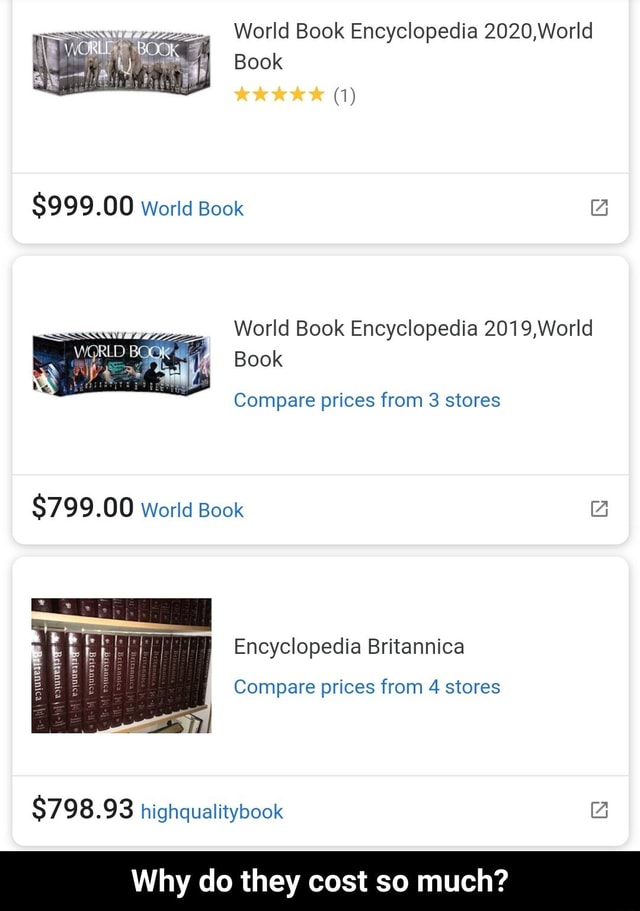
Task: Click Compare prices from 3 stores
Action: tap(366, 399)
